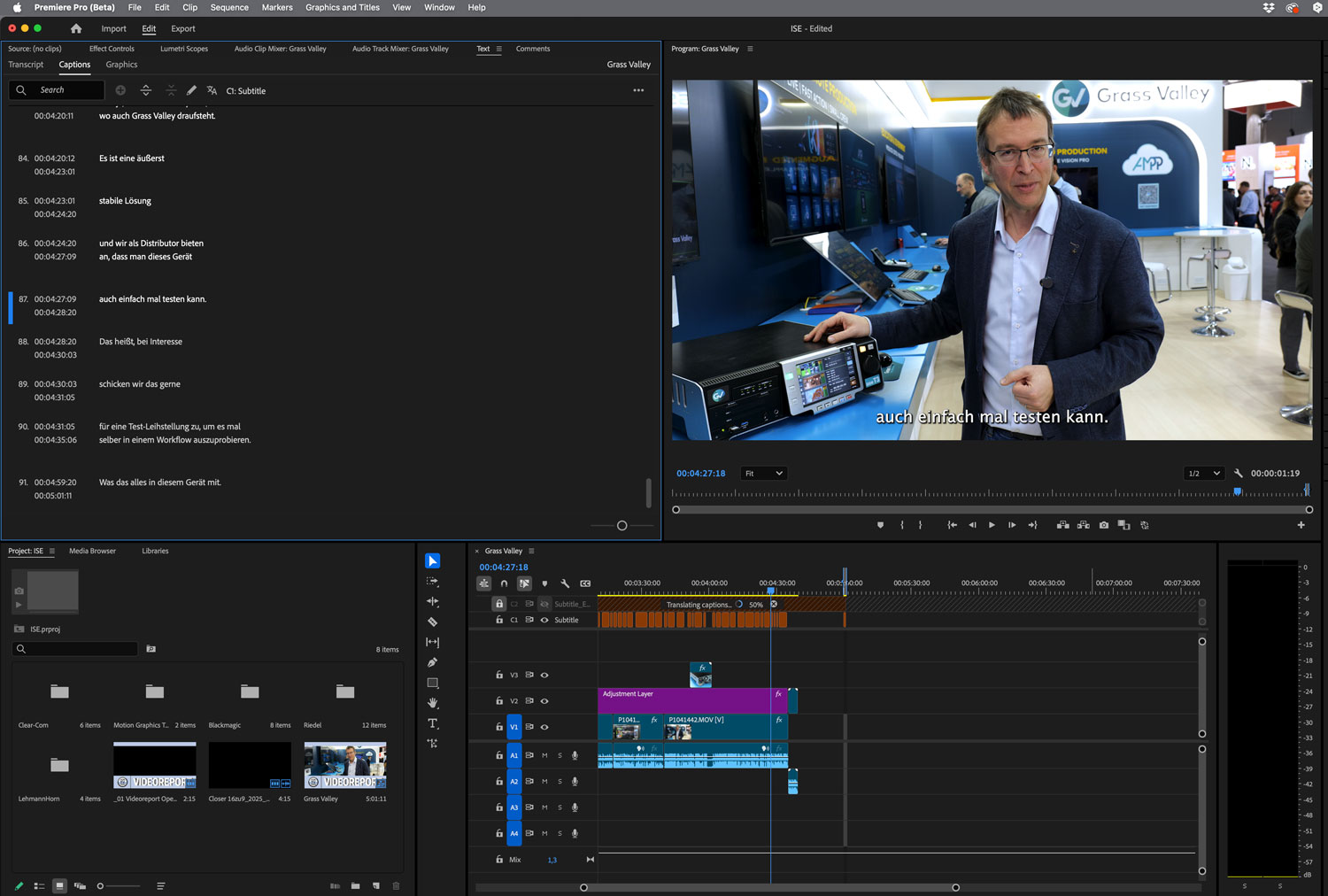The height and width of the screenshot is (896, 1328).
Task: Click the split caption segment icon
Action: 146,90
